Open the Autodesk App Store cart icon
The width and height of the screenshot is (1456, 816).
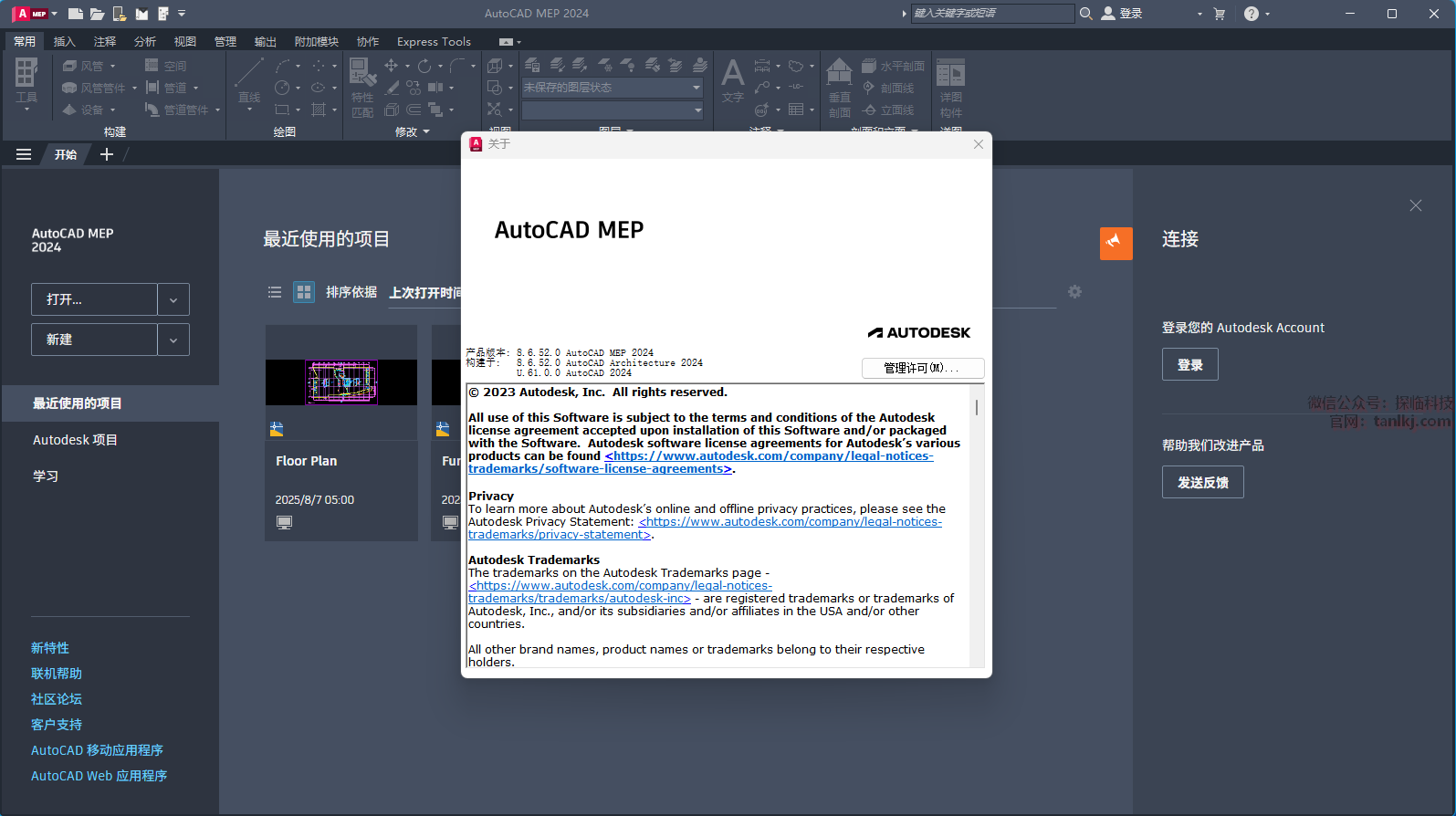pyautogui.click(x=1220, y=14)
